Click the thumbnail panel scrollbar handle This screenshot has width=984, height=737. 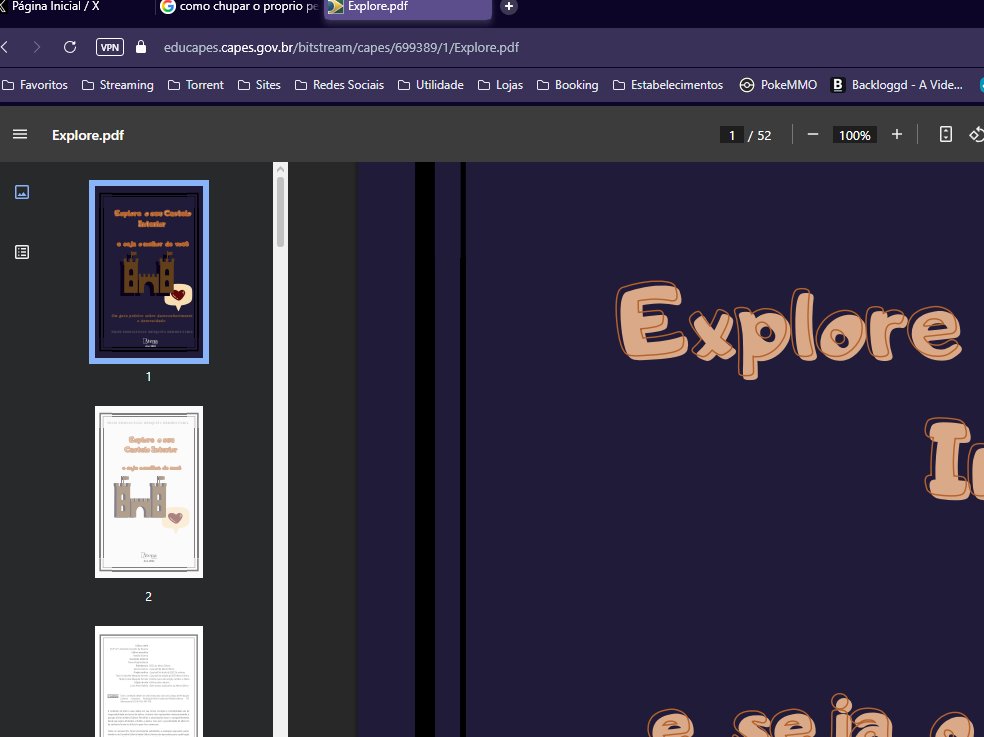click(281, 212)
